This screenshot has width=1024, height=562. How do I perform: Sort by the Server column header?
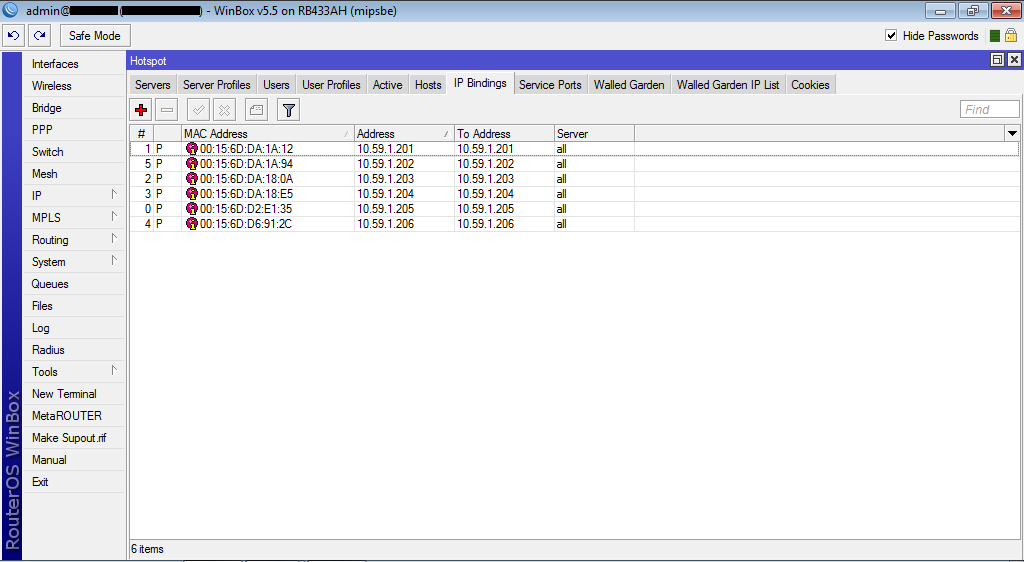[594, 134]
